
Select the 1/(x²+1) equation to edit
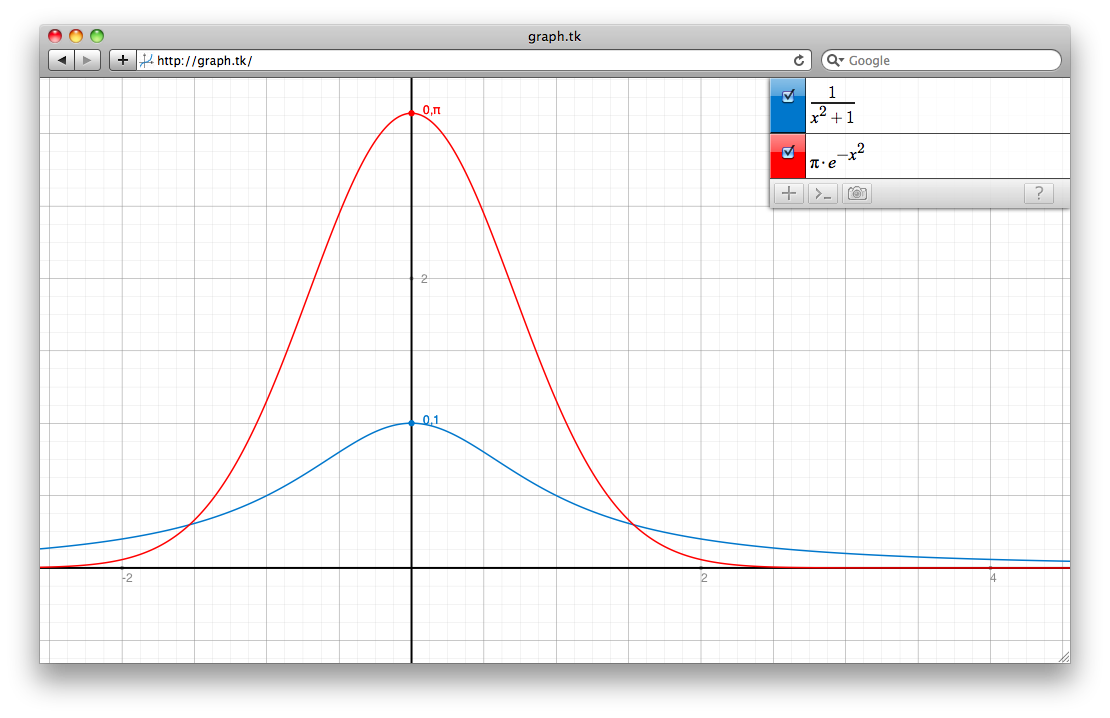pos(832,106)
